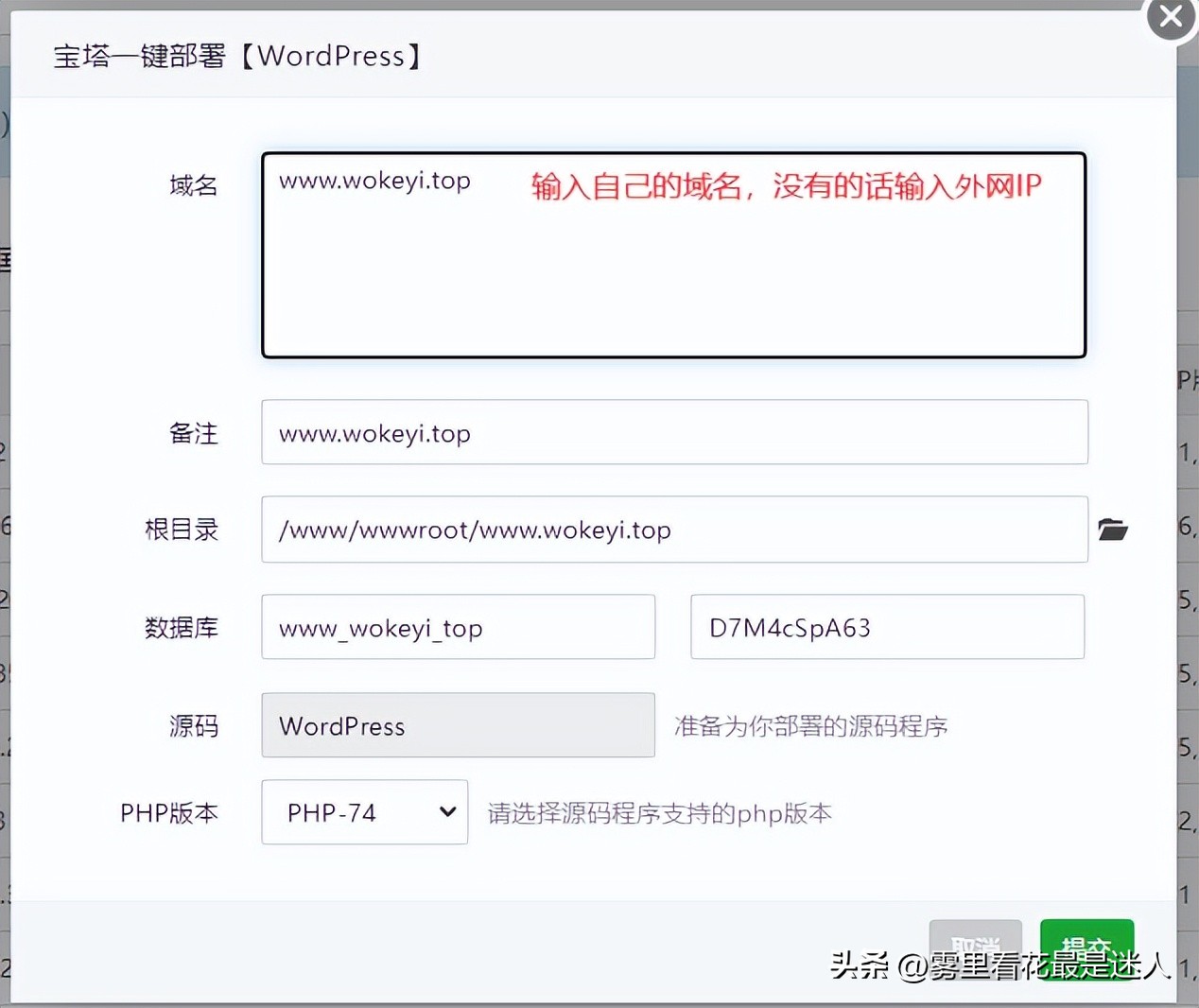Open the PHP版本 version dropdown
This screenshot has width=1199, height=1008.
(x=364, y=811)
